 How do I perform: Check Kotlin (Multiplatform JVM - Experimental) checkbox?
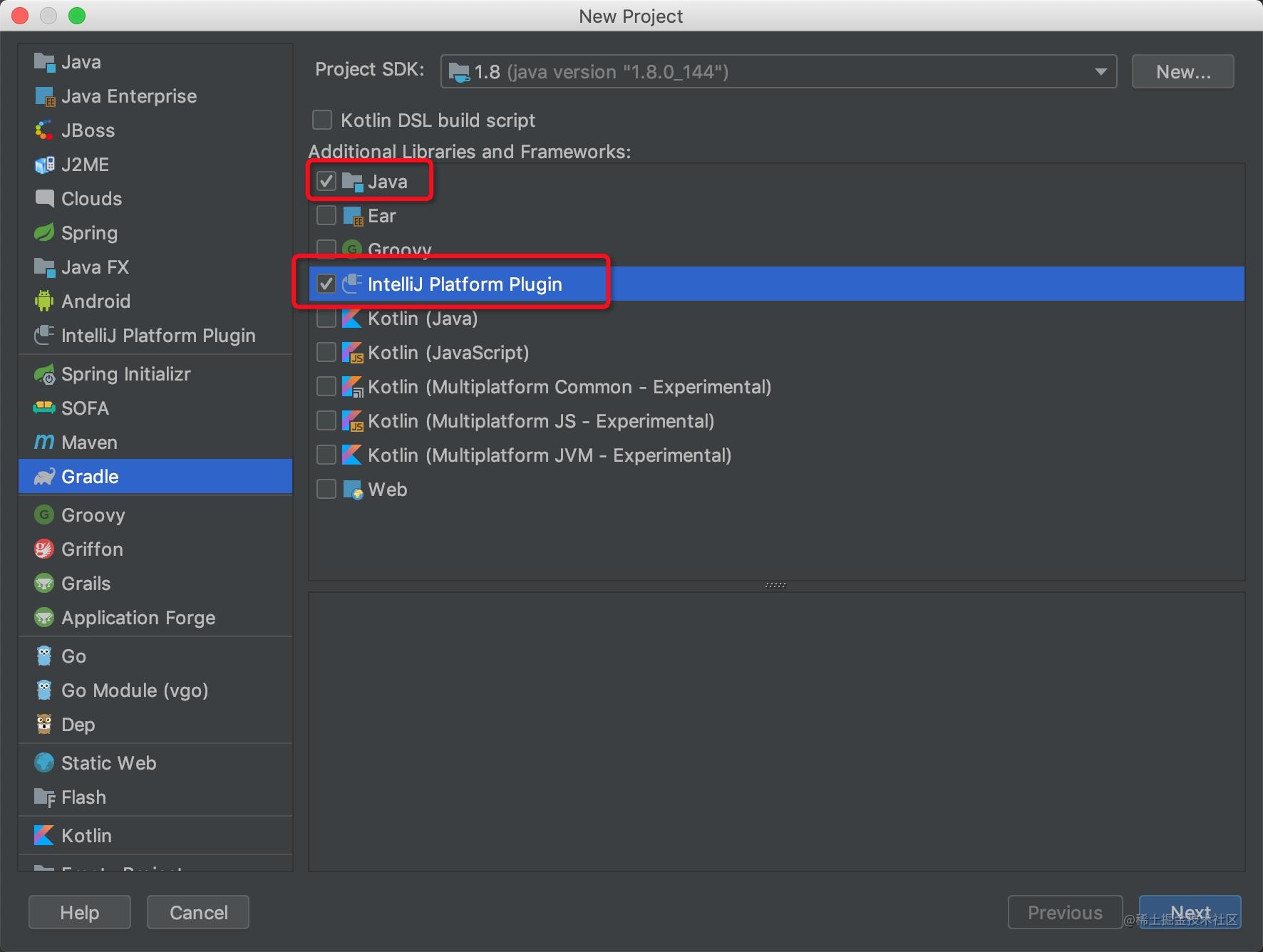coord(326,455)
